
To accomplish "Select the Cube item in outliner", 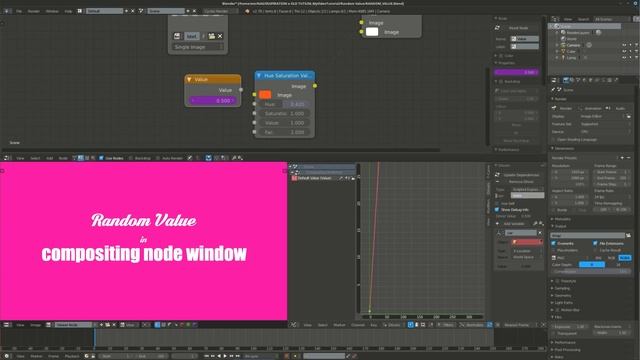I will pos(571,51).
